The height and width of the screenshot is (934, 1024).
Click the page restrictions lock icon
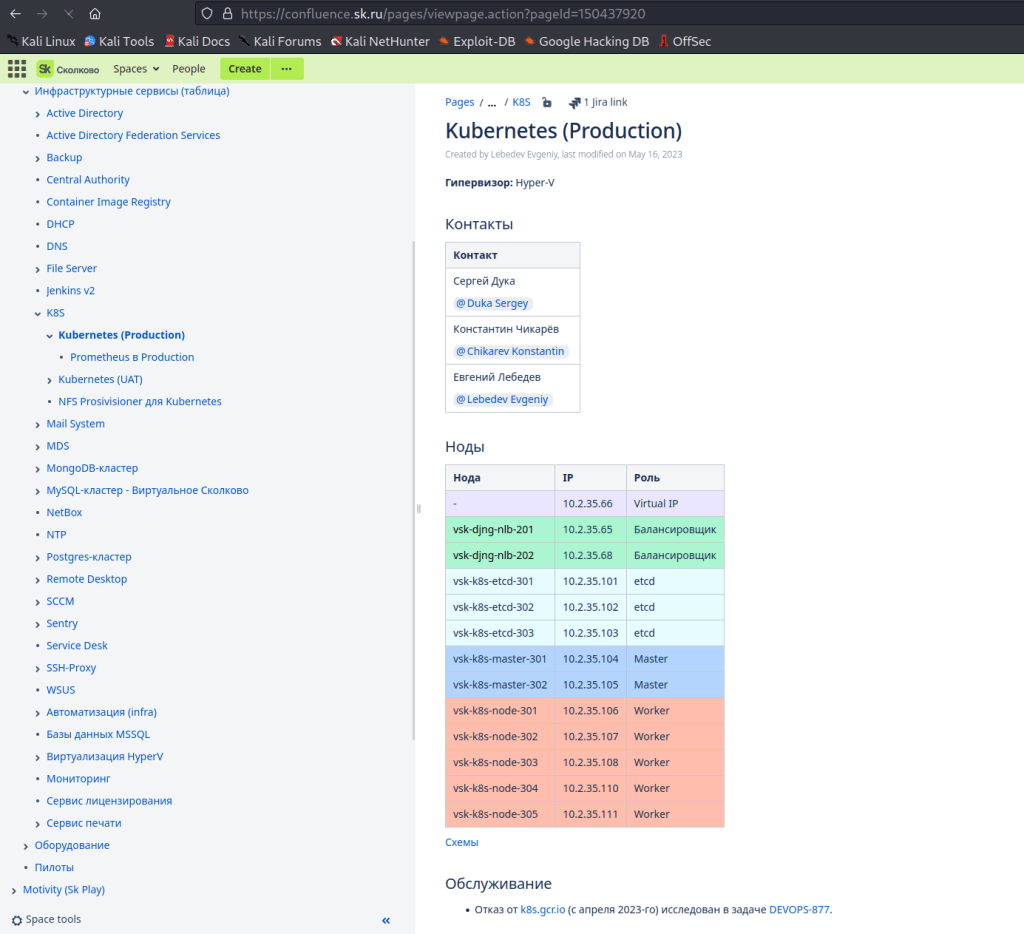(547, 102)
